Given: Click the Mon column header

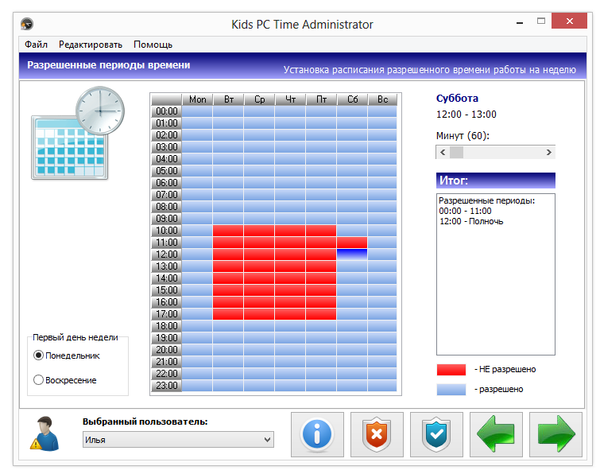Looking at the screenshot, I should click(197, 99).
